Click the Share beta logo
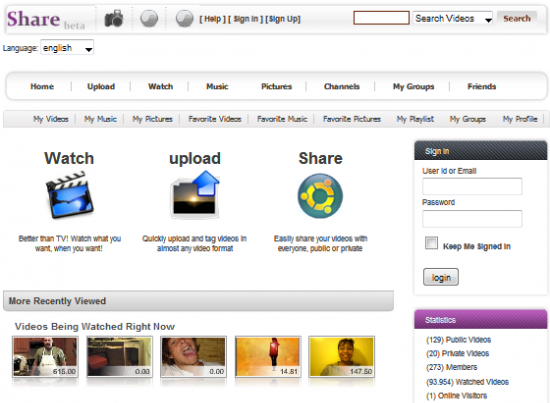 [46, 20]
